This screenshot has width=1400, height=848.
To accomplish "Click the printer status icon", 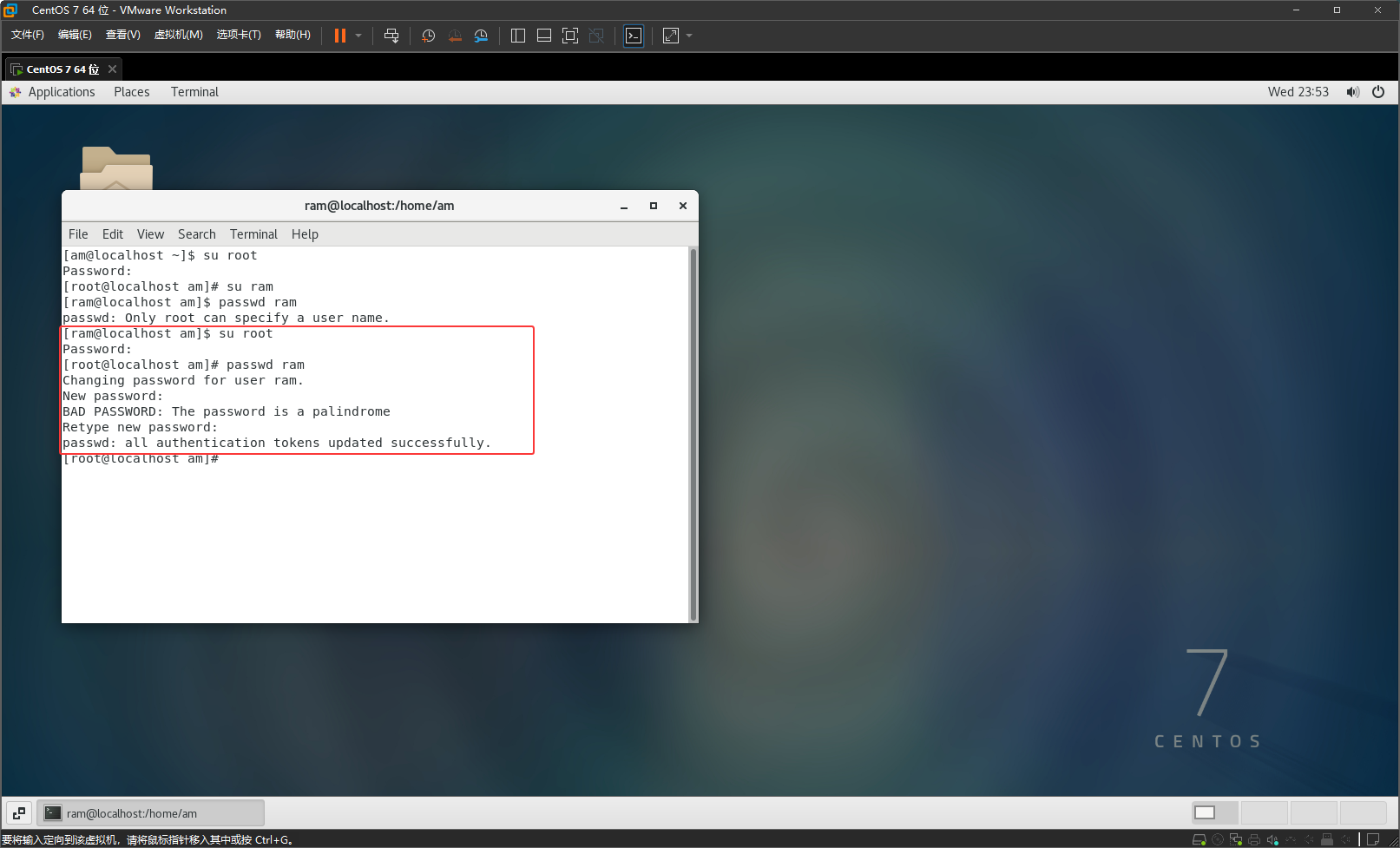I will coord(1254,839).
